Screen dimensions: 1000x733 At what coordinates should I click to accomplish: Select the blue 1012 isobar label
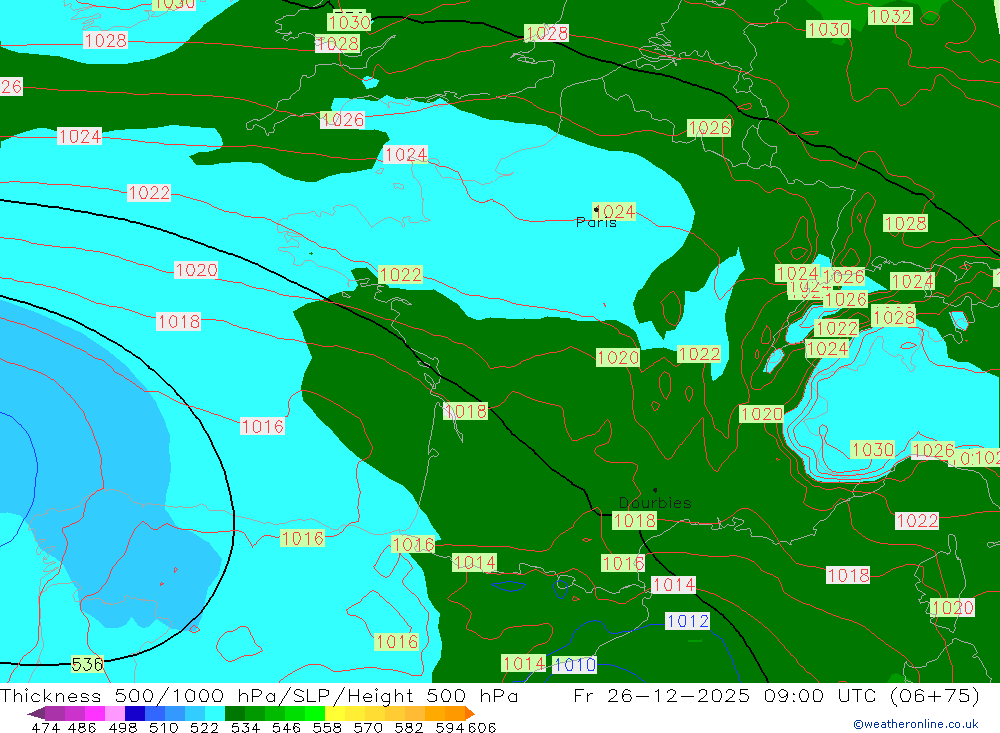click(687, 621)
